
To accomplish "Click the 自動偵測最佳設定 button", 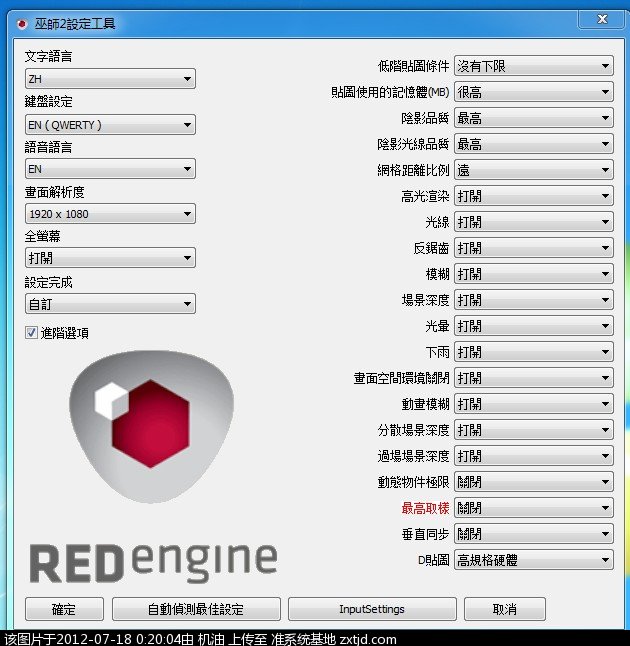I will [196, 609].
